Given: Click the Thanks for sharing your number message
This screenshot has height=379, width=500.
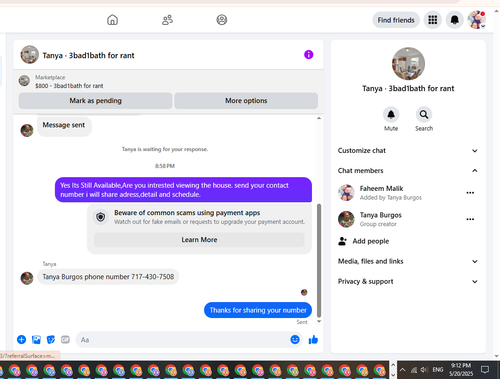Looking at the screenshot, I should [x=258, y=310].
